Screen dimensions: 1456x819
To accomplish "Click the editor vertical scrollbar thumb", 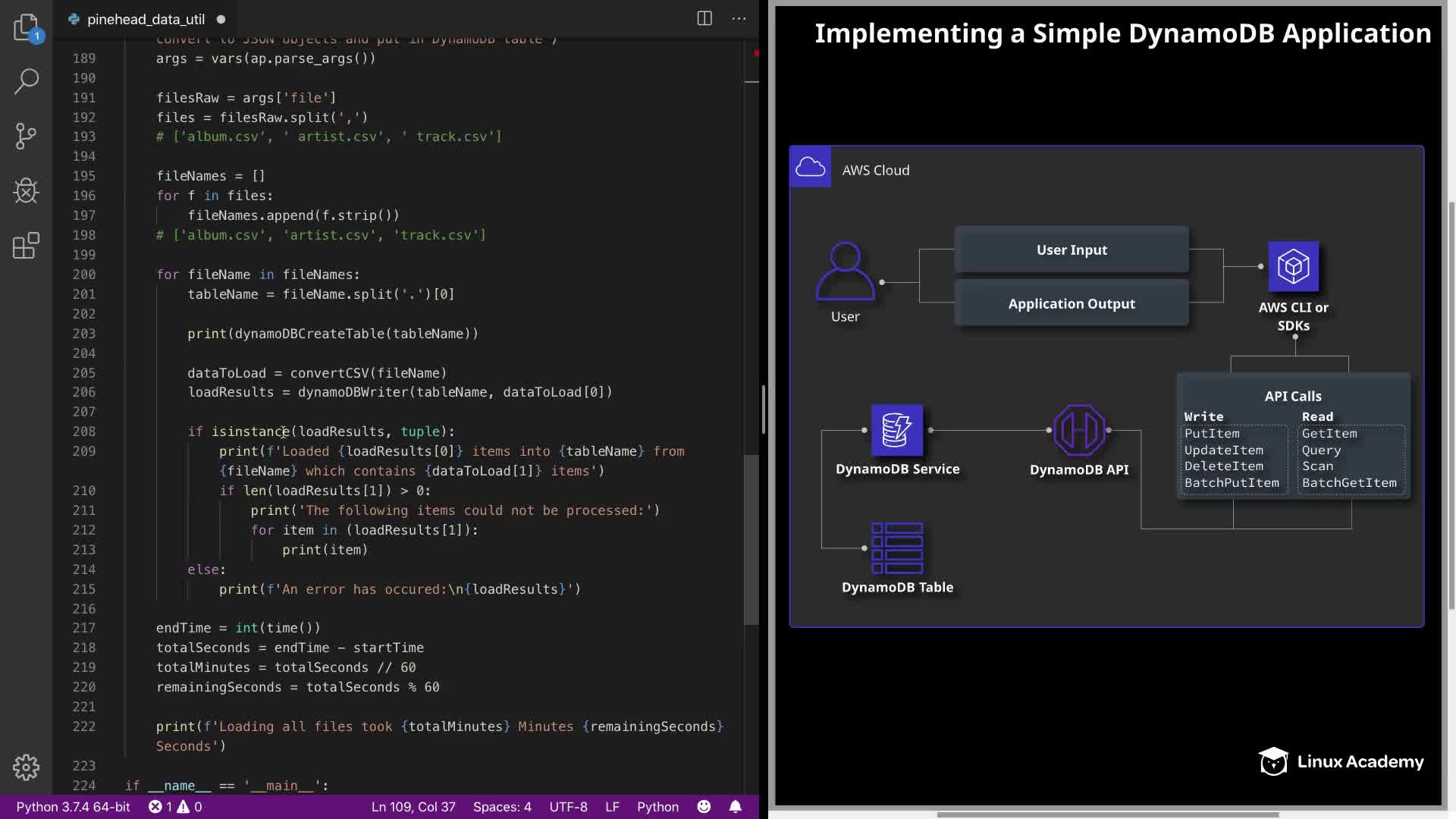I will 751,538.
